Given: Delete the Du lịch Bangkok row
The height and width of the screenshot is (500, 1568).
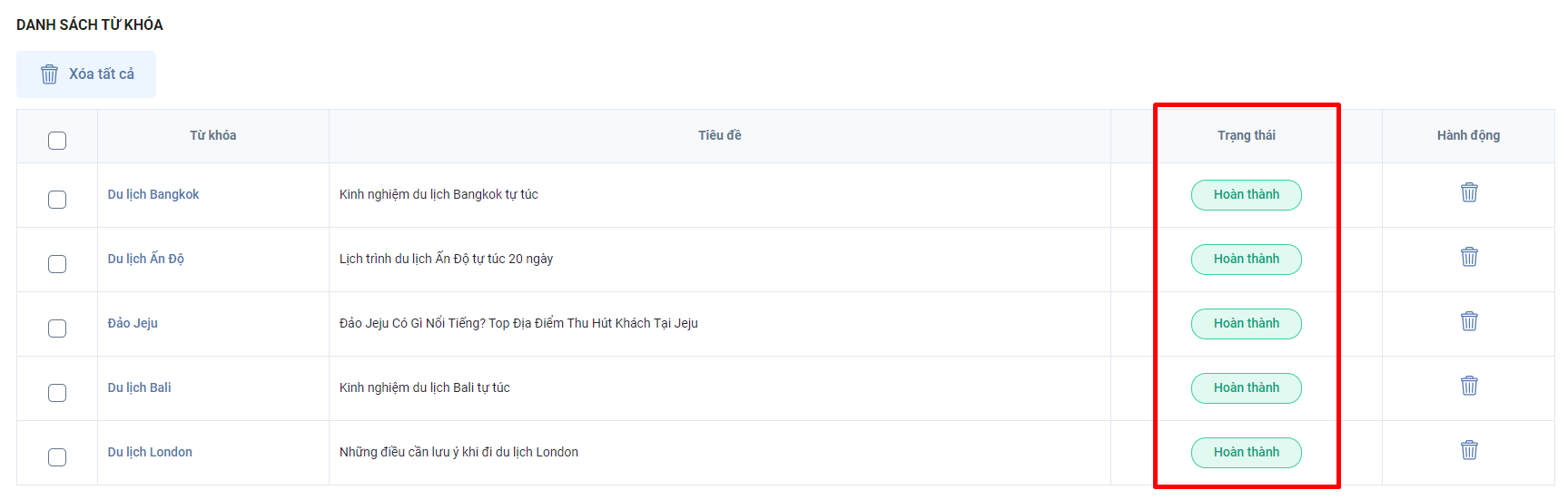Looking at the screenshot, I should pos(1469,192).
